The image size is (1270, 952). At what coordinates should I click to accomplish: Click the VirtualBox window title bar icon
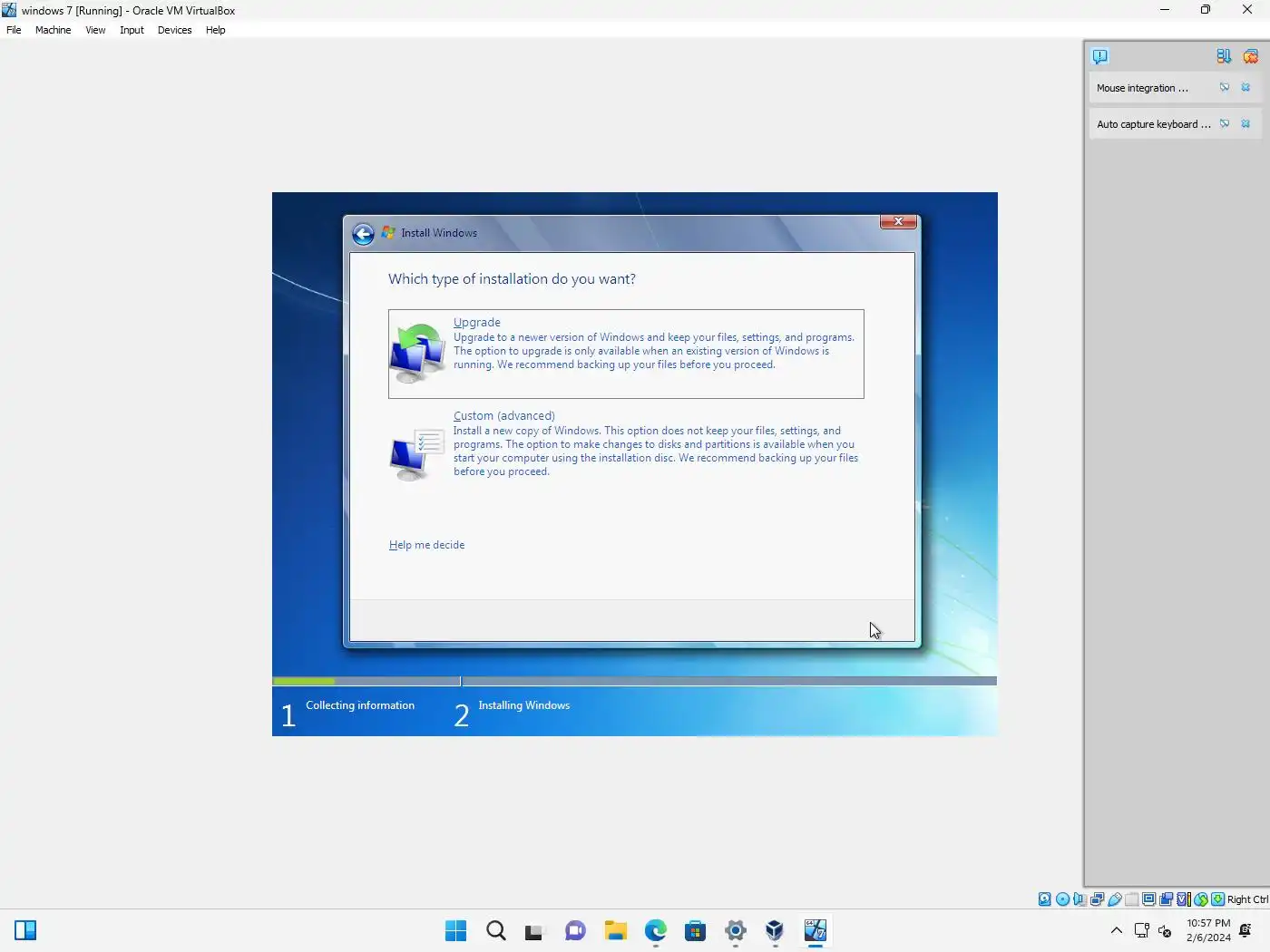(x=9, y=10)
